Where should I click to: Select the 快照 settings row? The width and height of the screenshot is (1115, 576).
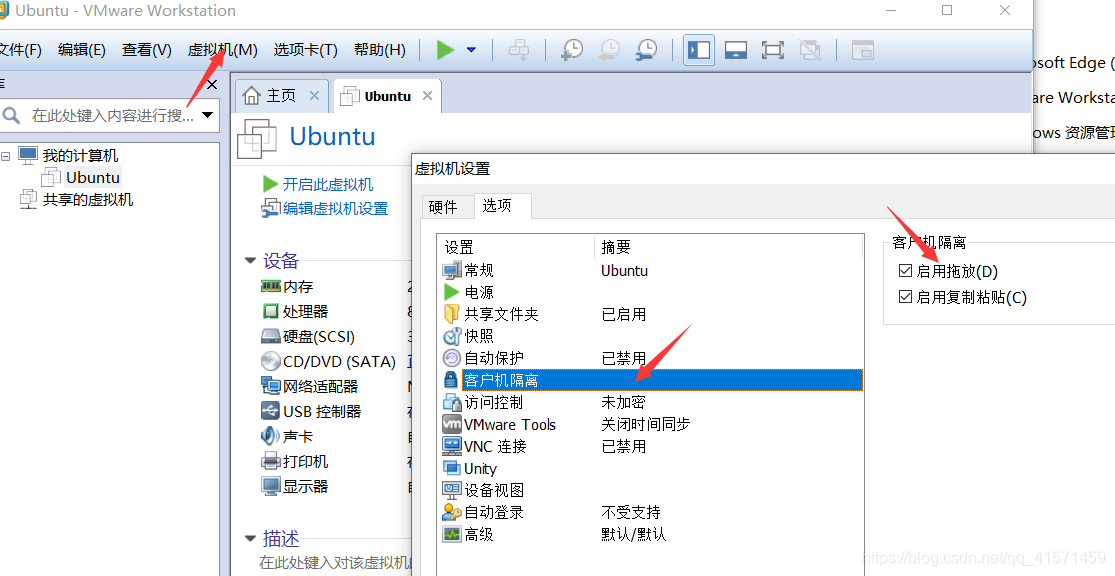(x=651, y=336)
